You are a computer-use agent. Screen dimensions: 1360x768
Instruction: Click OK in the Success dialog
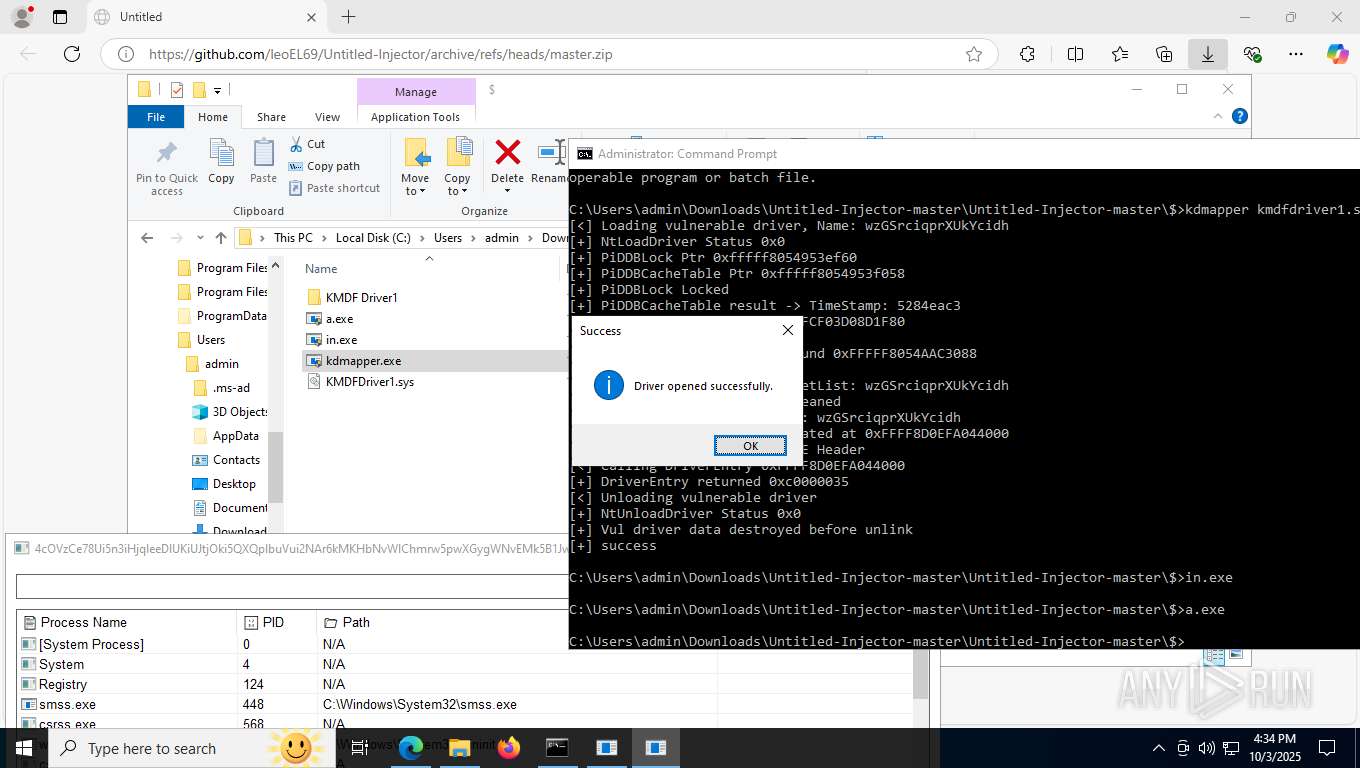tap(750, 445)
